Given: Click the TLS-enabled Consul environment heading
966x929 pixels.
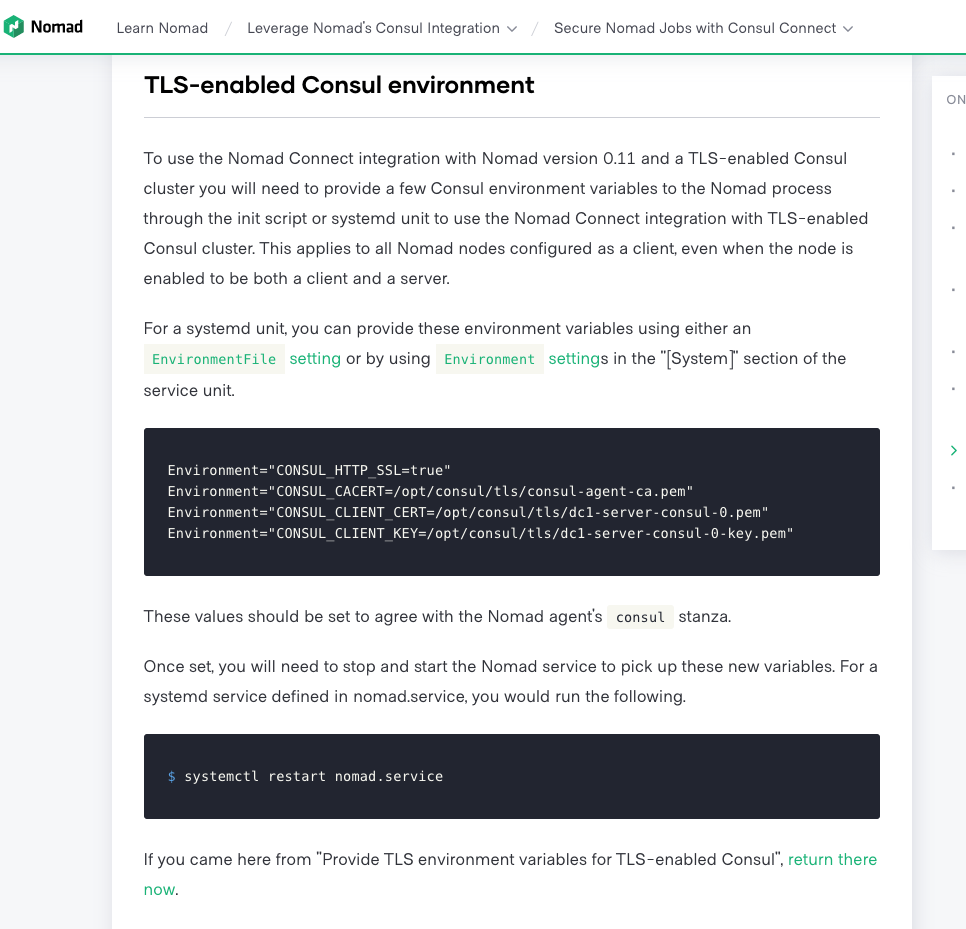Looking at the screenshot, I should [x=339, y=85].
